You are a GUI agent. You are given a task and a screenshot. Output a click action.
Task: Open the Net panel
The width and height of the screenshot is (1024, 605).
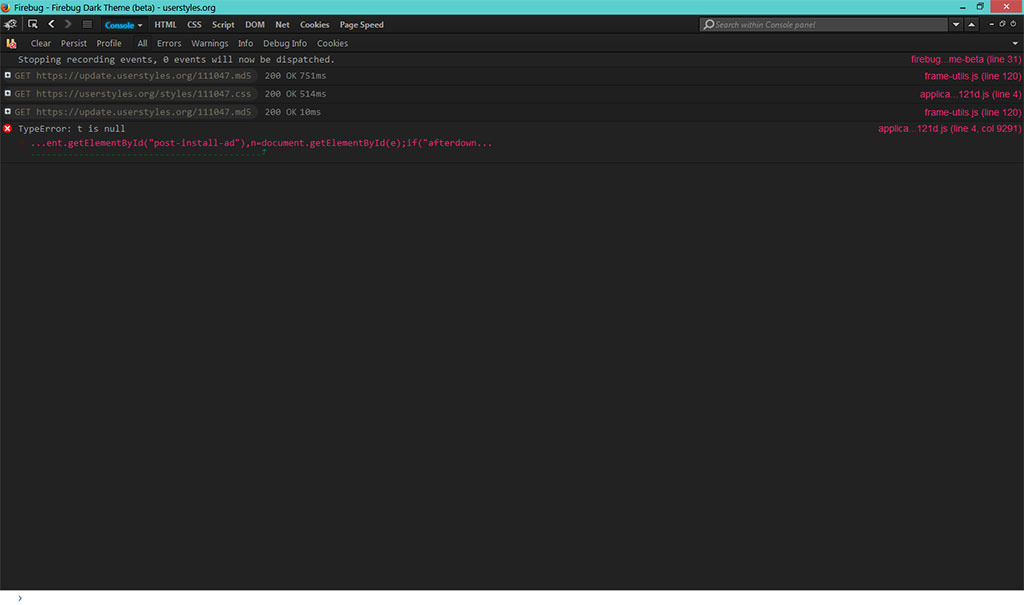282,25
